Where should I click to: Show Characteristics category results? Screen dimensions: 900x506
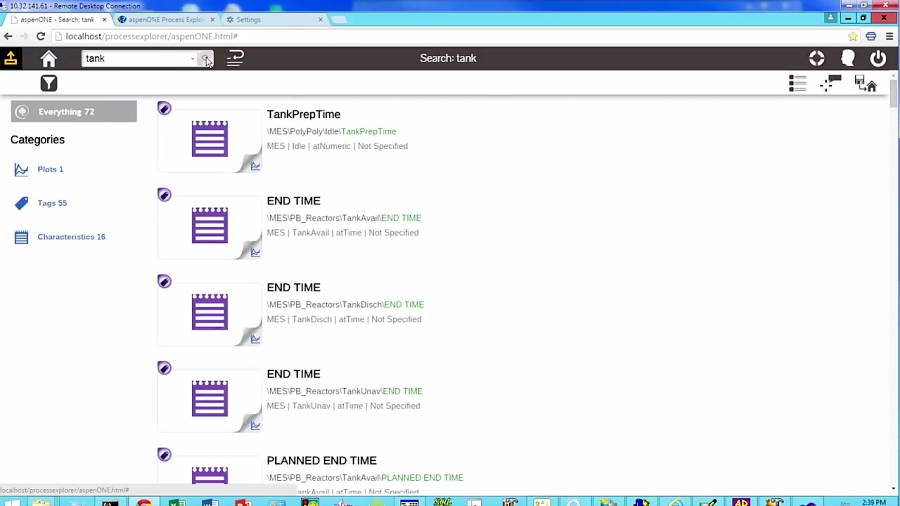click(71, 237)
